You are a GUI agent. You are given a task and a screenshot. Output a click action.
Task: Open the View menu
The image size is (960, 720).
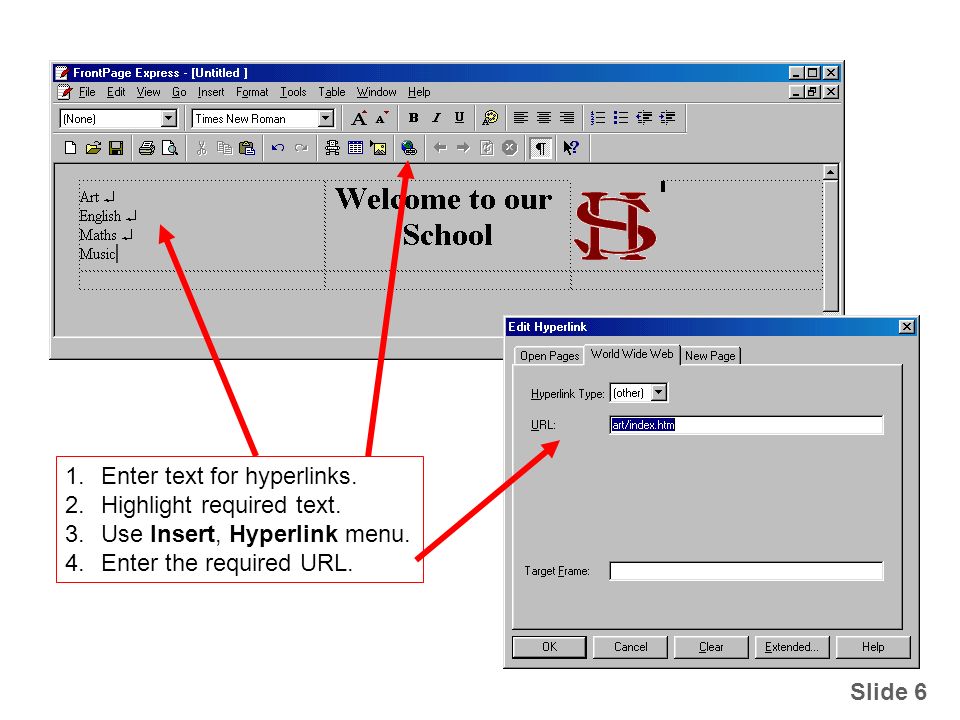(x=148, y=92)
